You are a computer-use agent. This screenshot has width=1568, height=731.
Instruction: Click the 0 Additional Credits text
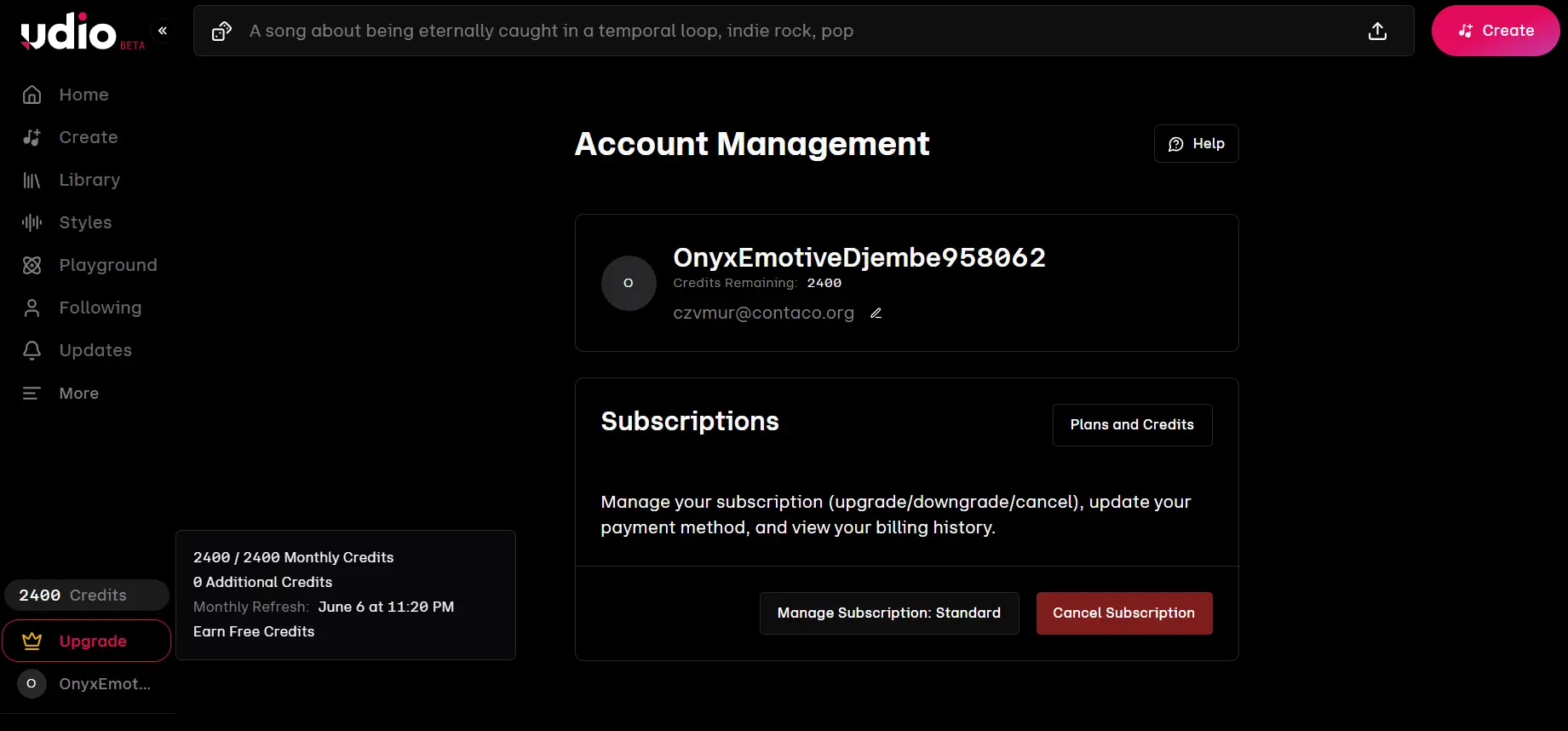262,582
